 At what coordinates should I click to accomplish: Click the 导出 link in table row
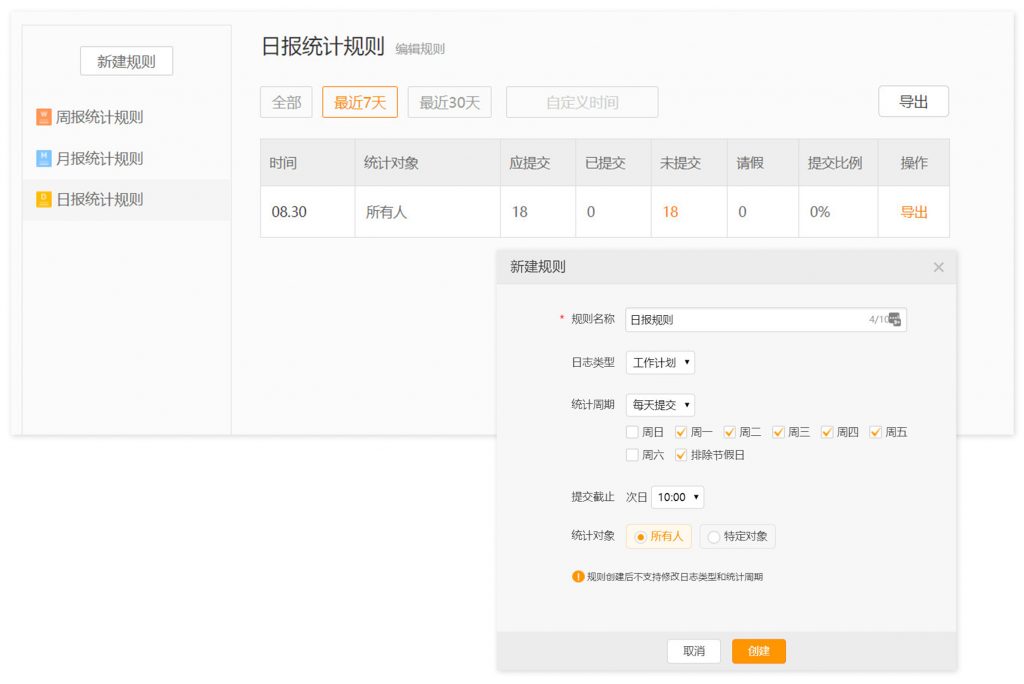click(x=913, y=212)
